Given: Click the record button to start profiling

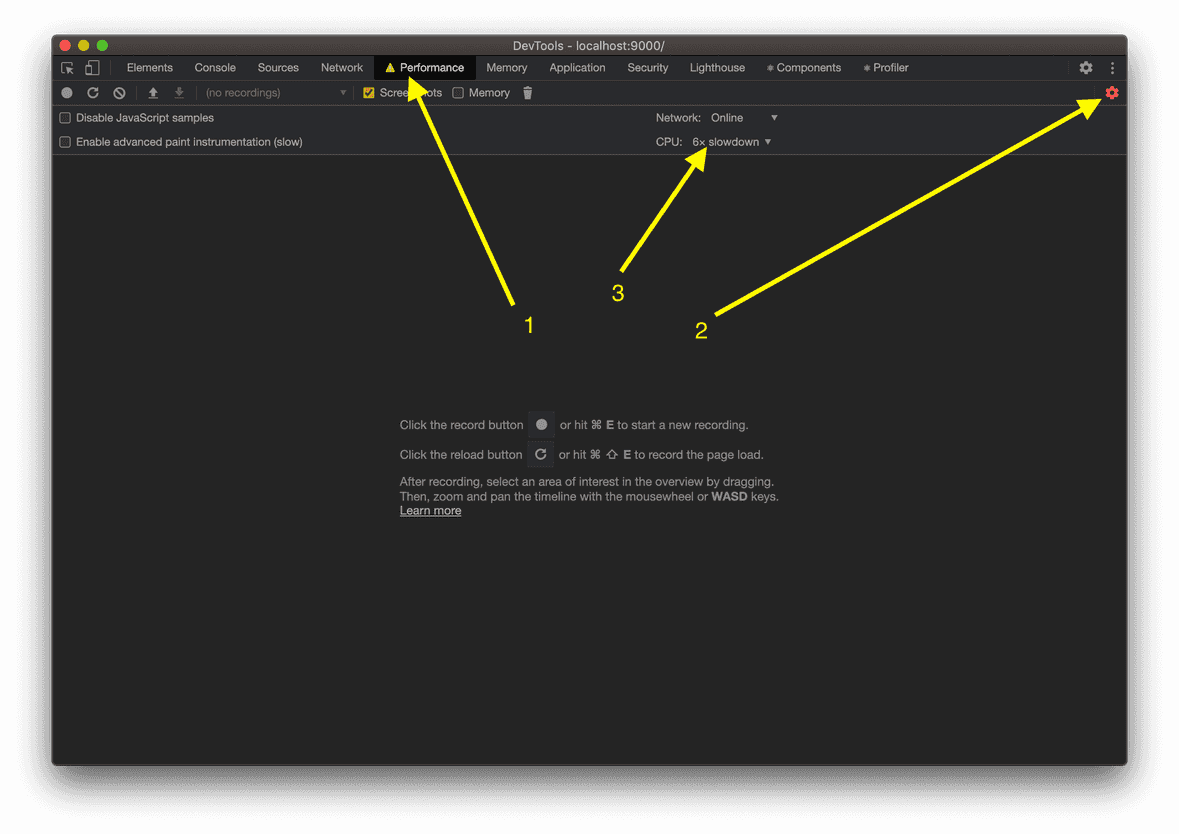Looking at the screenshot, I should click(65, 92).
